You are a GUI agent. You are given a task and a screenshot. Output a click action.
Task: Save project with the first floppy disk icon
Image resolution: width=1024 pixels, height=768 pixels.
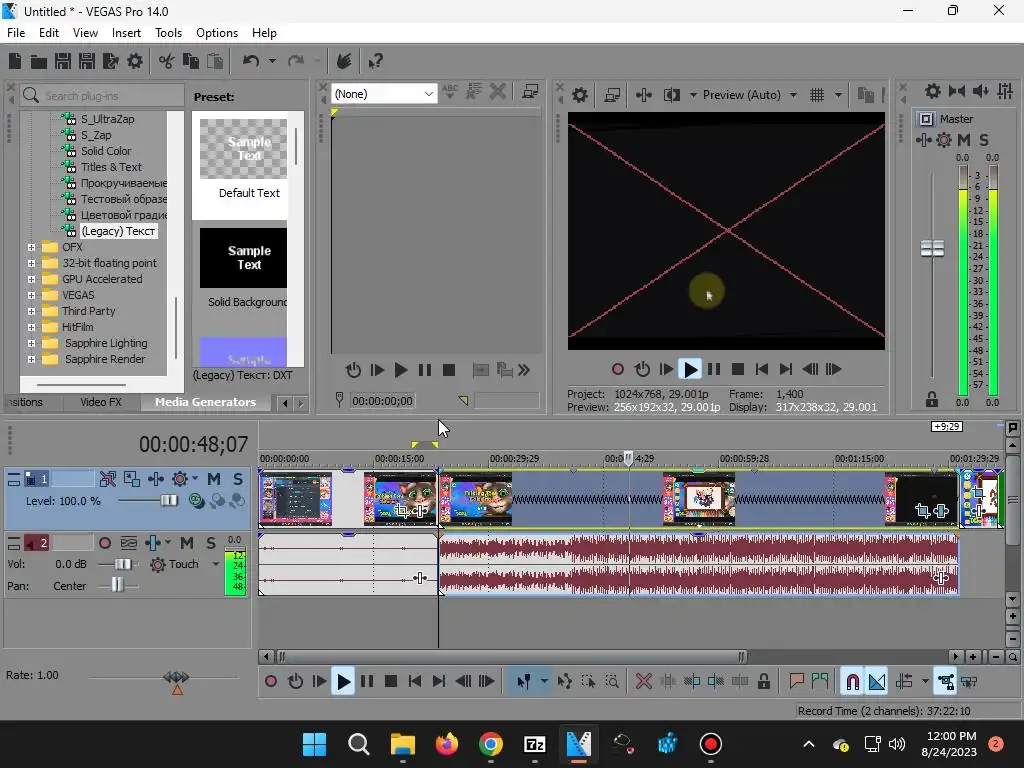pyautogui.click(x=63, y=61)
